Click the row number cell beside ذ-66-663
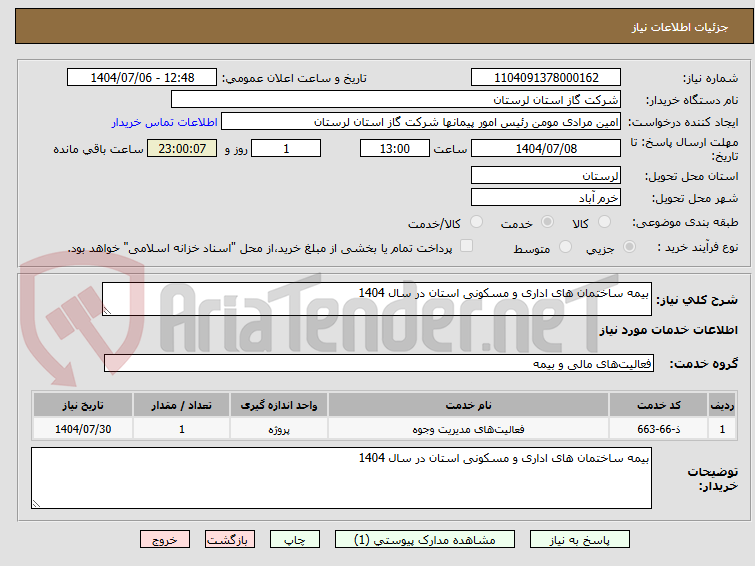The width and height of the screenshot is (755, 566). 722,429
